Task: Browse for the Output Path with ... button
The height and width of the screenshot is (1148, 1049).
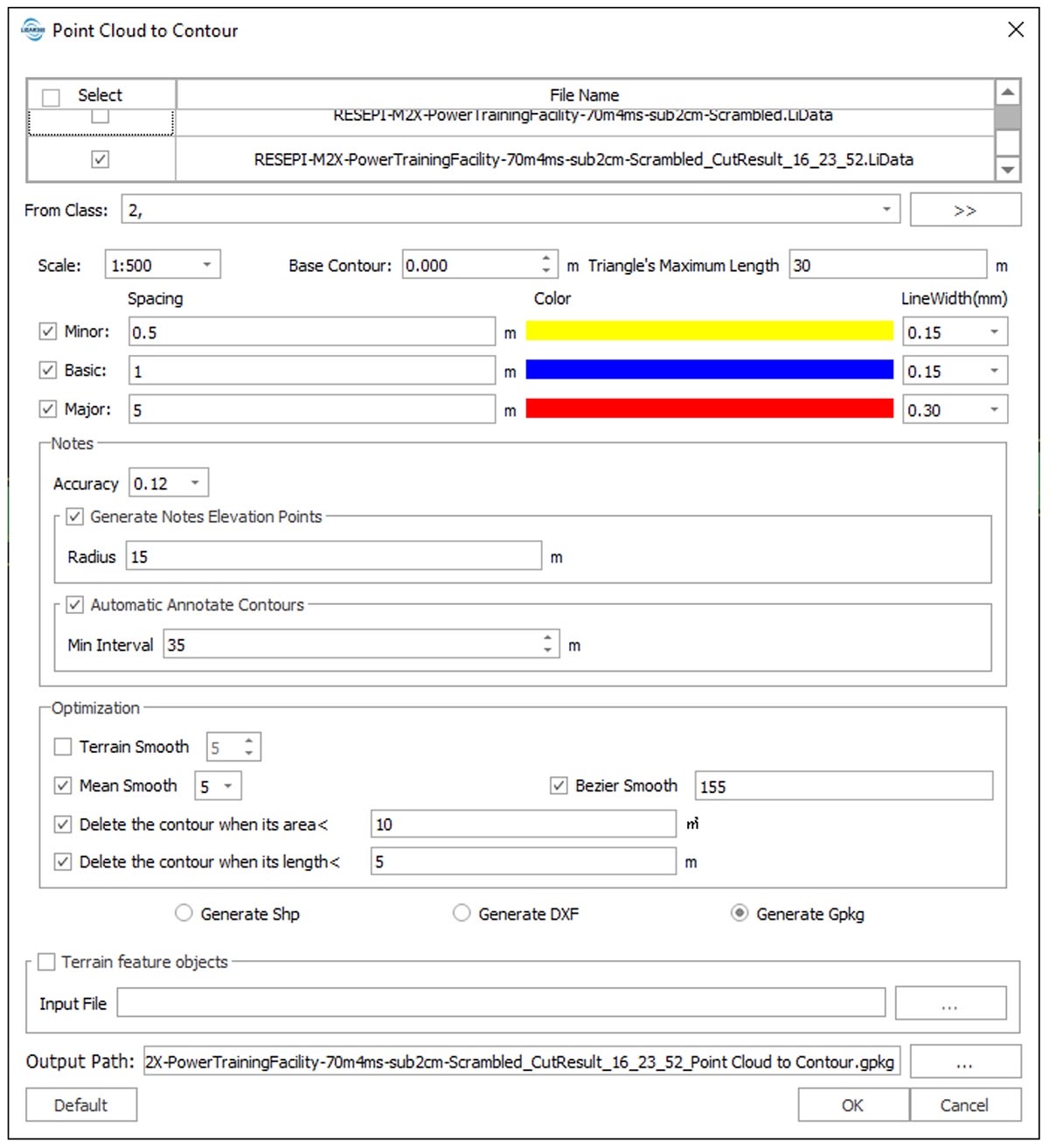Action: tap(964, 1062)
